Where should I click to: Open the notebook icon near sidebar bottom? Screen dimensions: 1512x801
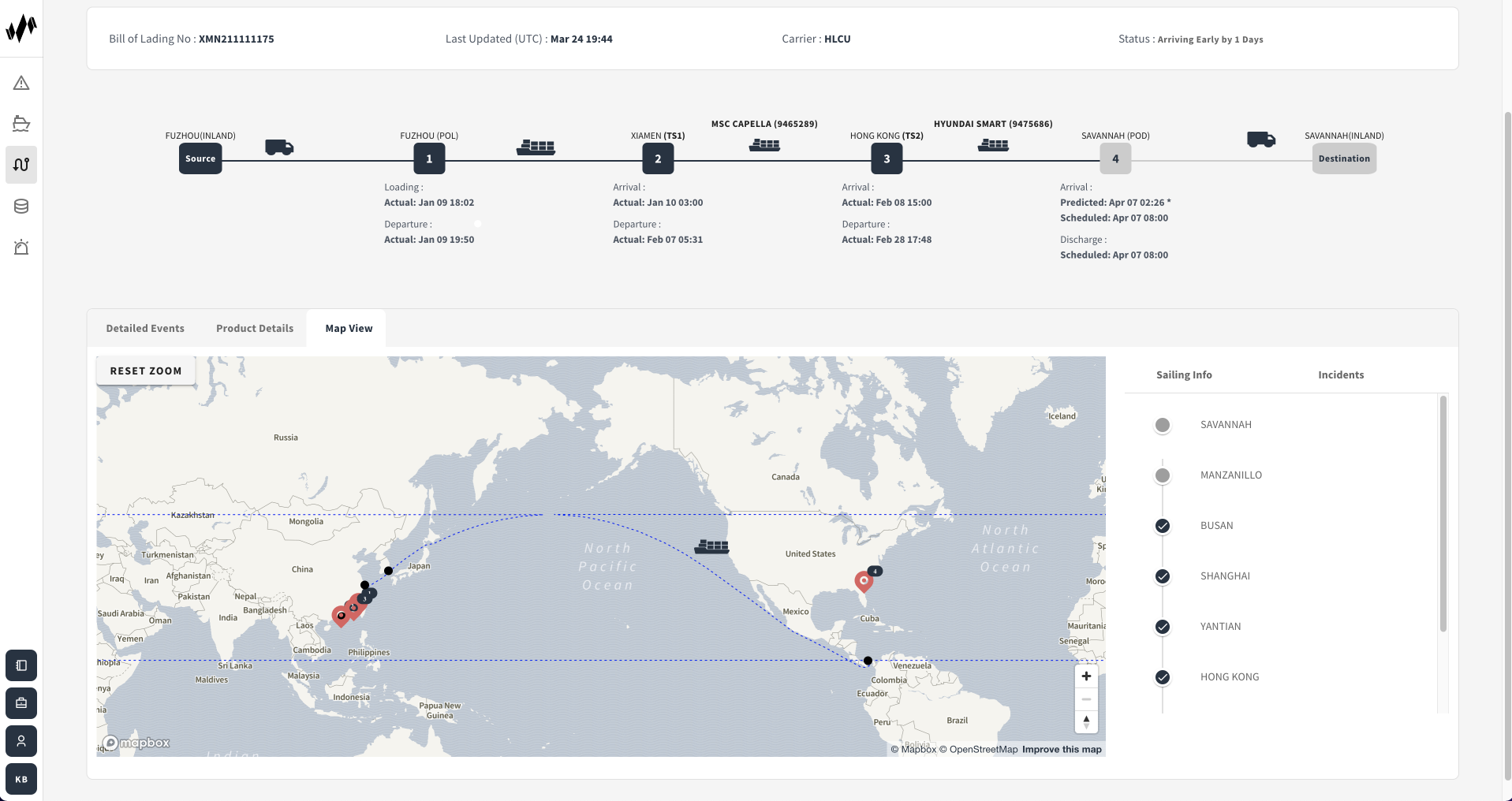[21, 665]
